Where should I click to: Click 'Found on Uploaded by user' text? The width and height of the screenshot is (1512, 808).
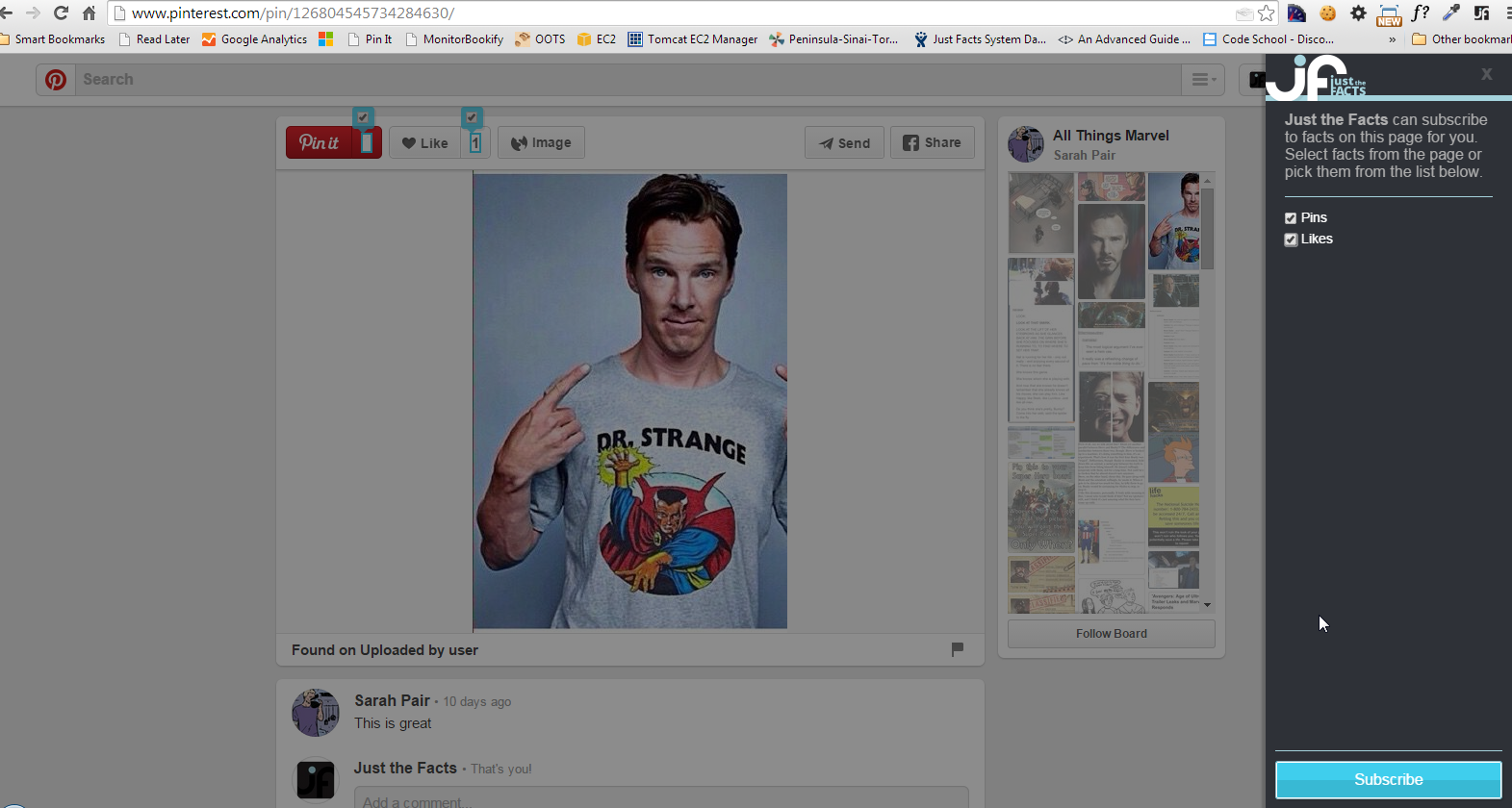pos(385,650)
